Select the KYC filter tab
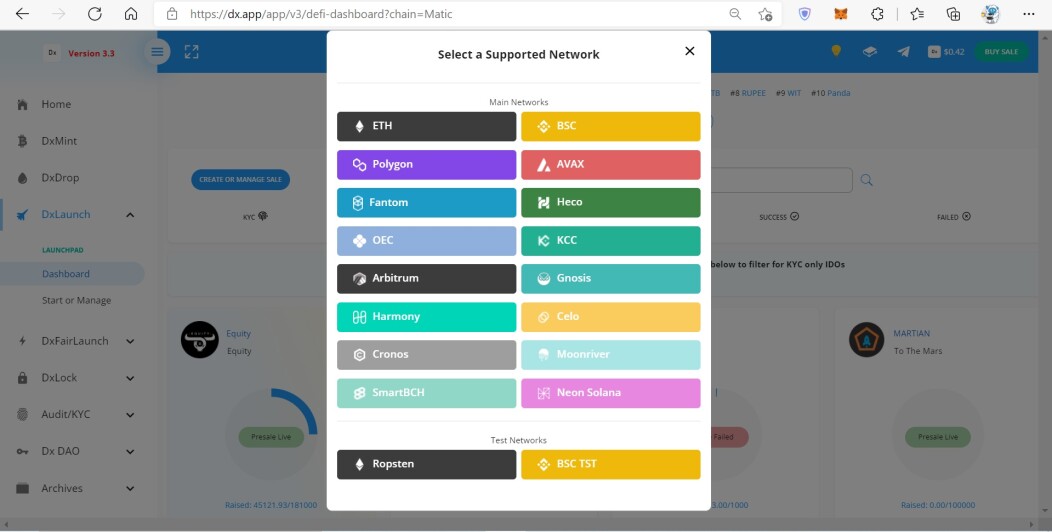 click(255, 217)
